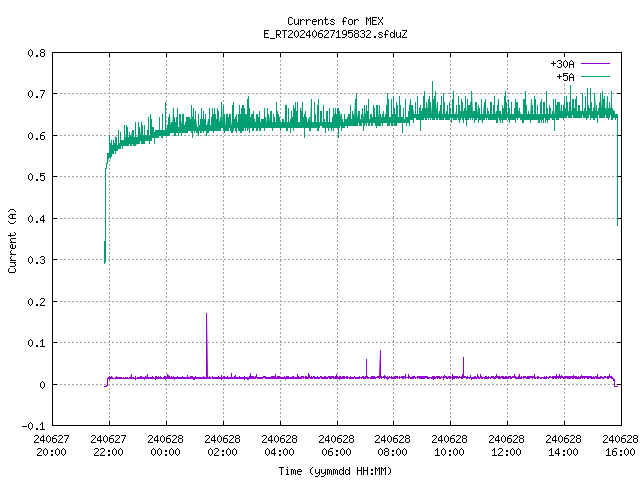Click the y-axis label 'Current (A)'
Viewport: 640px width, 480px height.
[x=12, y=240]
